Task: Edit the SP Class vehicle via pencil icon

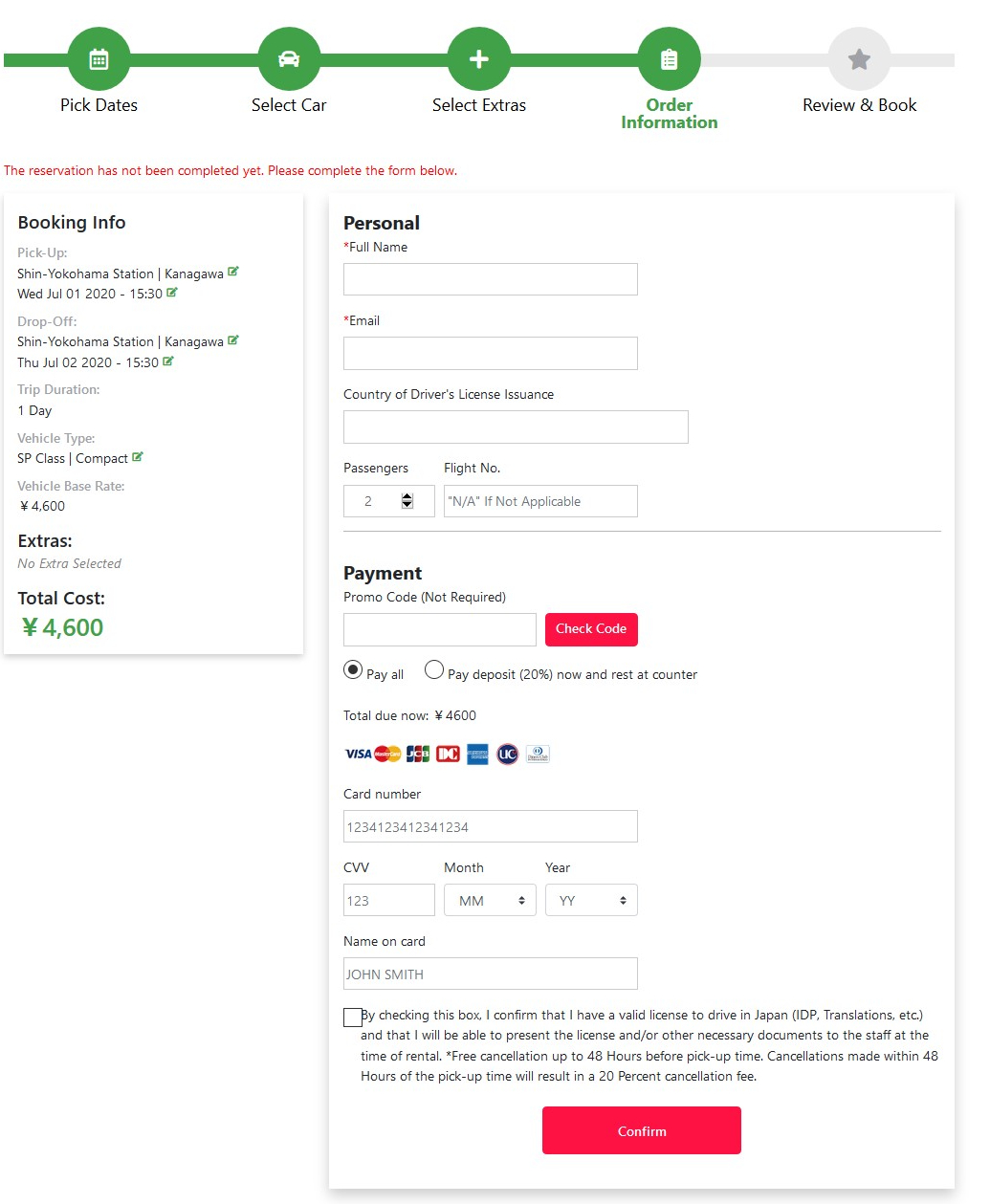Action: pyautogui.click(x=140, y=458)
